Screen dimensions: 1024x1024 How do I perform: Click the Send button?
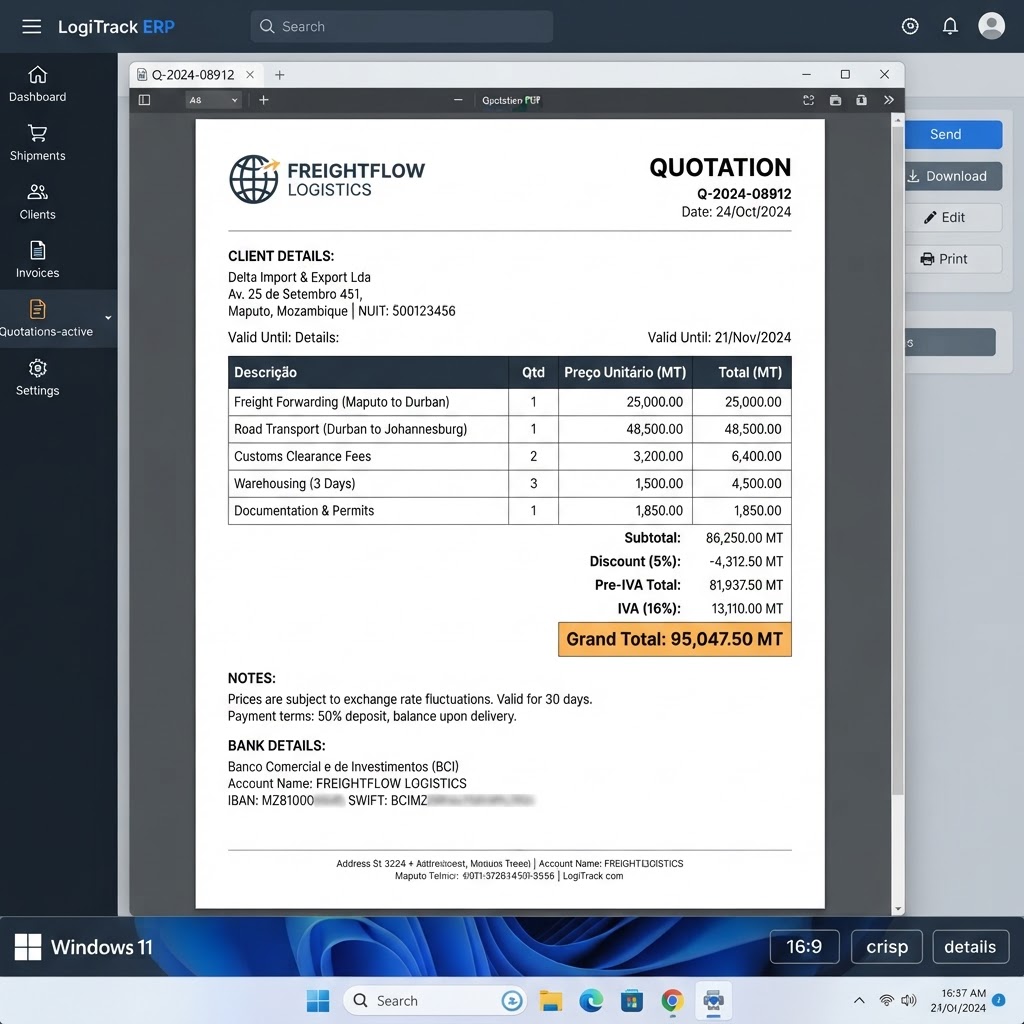click(x=953, y=135)
